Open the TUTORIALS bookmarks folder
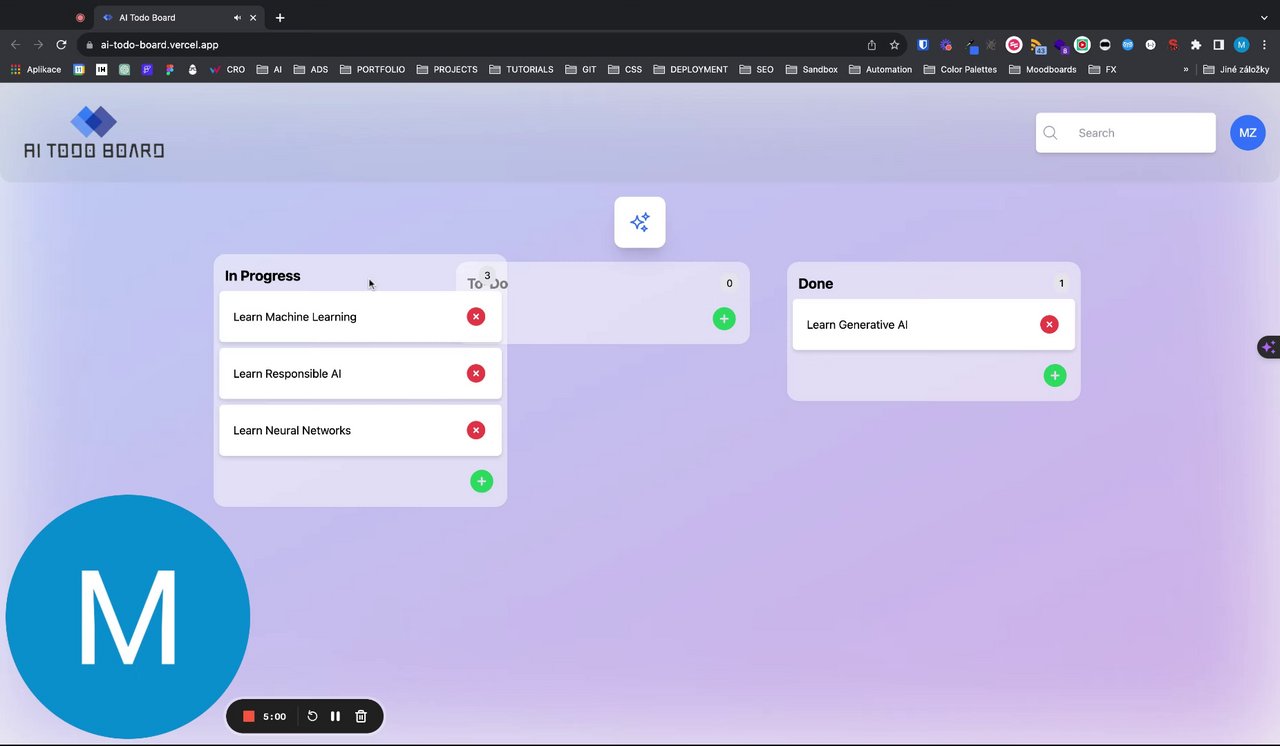The image size is (1280, 746). pyautogui.click(x=521, y=70)
